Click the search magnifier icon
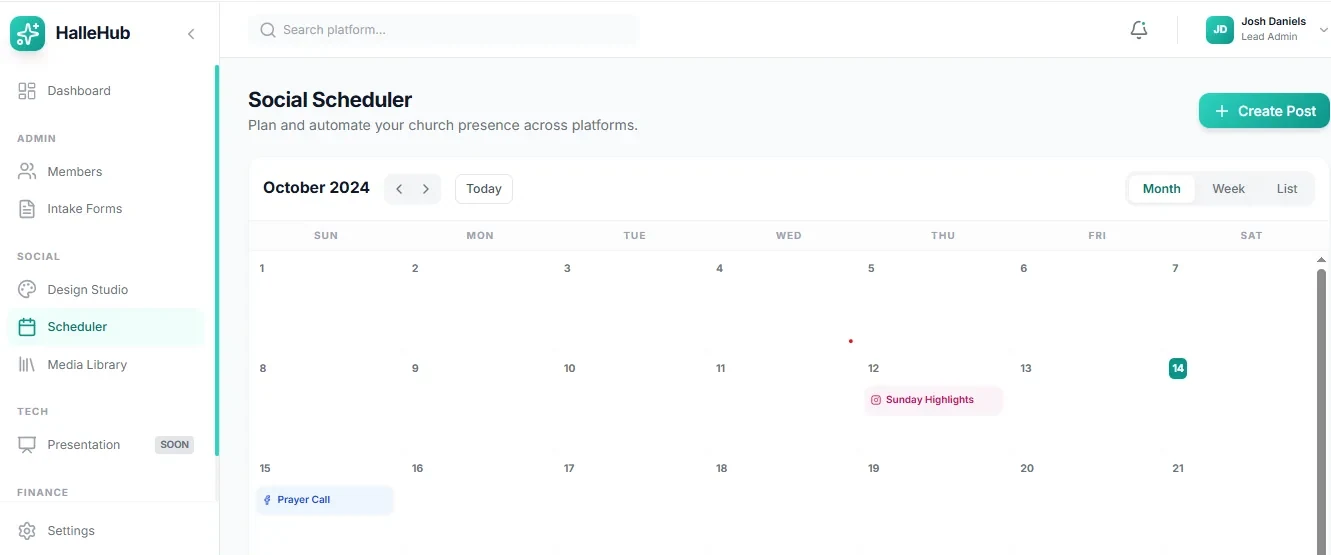This screenshot has width=1331, height=555. (x=267, y=30)
